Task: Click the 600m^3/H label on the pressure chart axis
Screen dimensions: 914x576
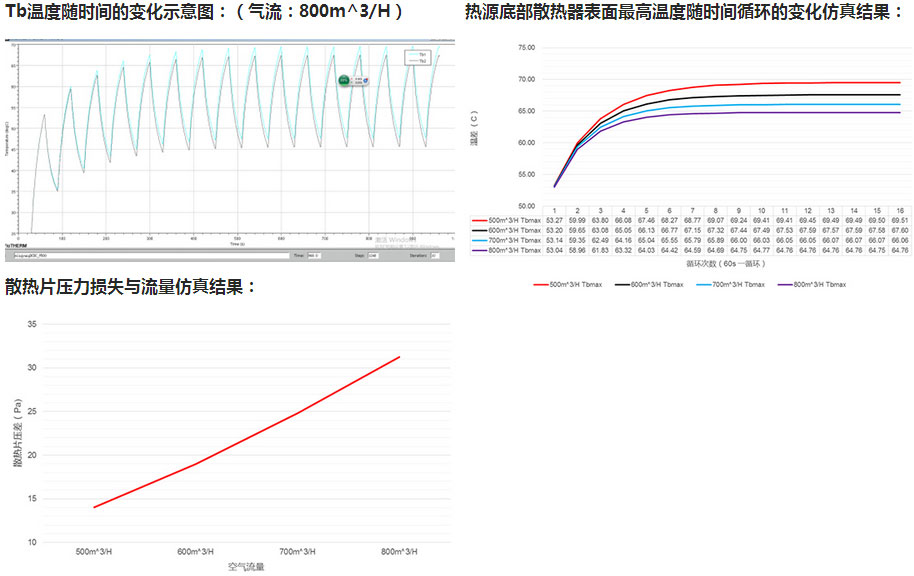Action: click(x=195, y=552)
